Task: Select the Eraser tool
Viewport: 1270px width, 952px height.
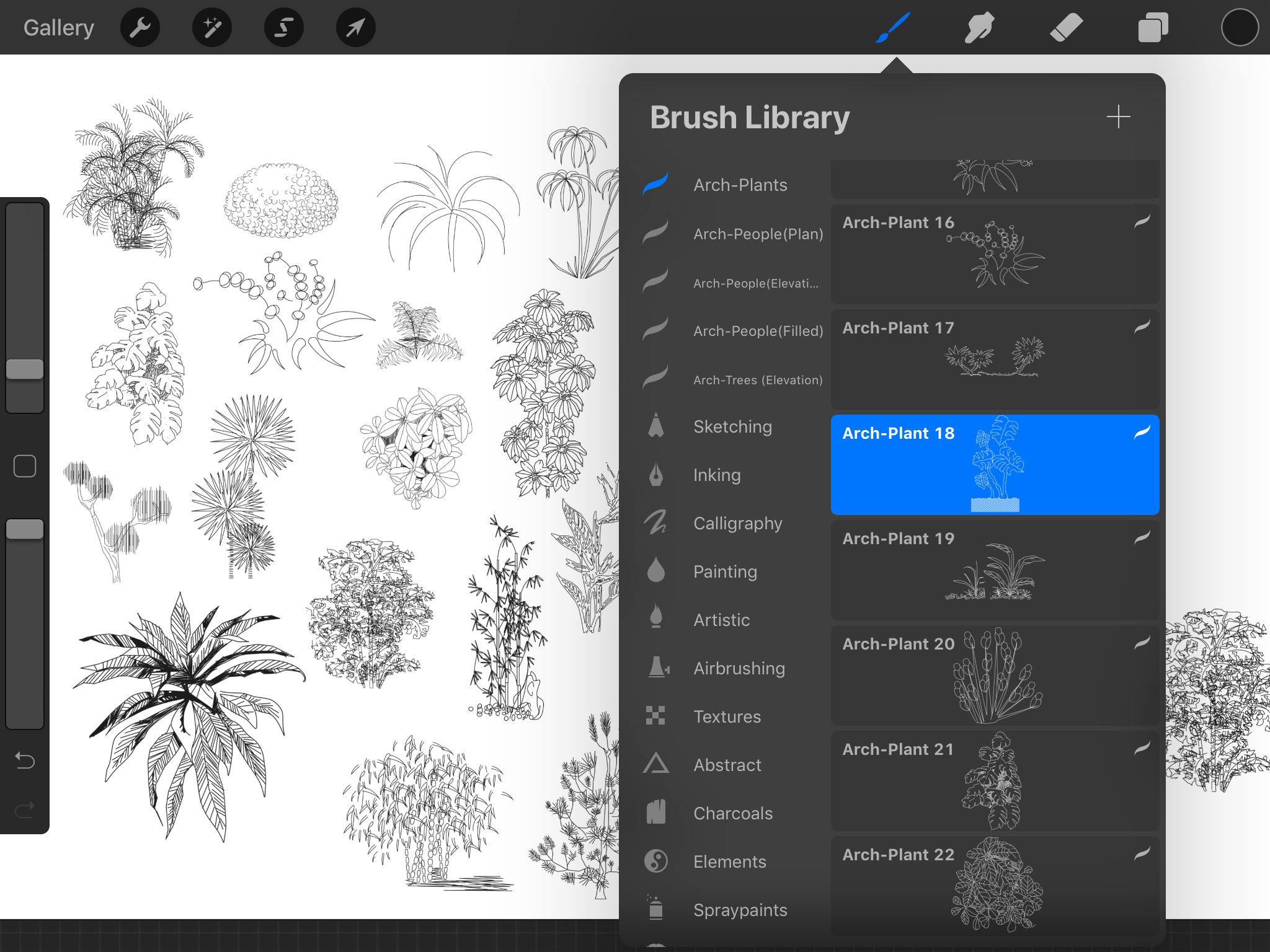Action: (x=1067, y=27)
